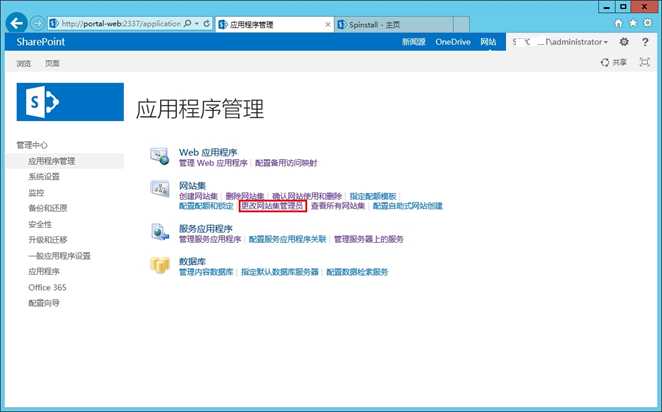Open 配置自助式网站创建 link
This screenshot has height=412, width=662.
point(408,206)
